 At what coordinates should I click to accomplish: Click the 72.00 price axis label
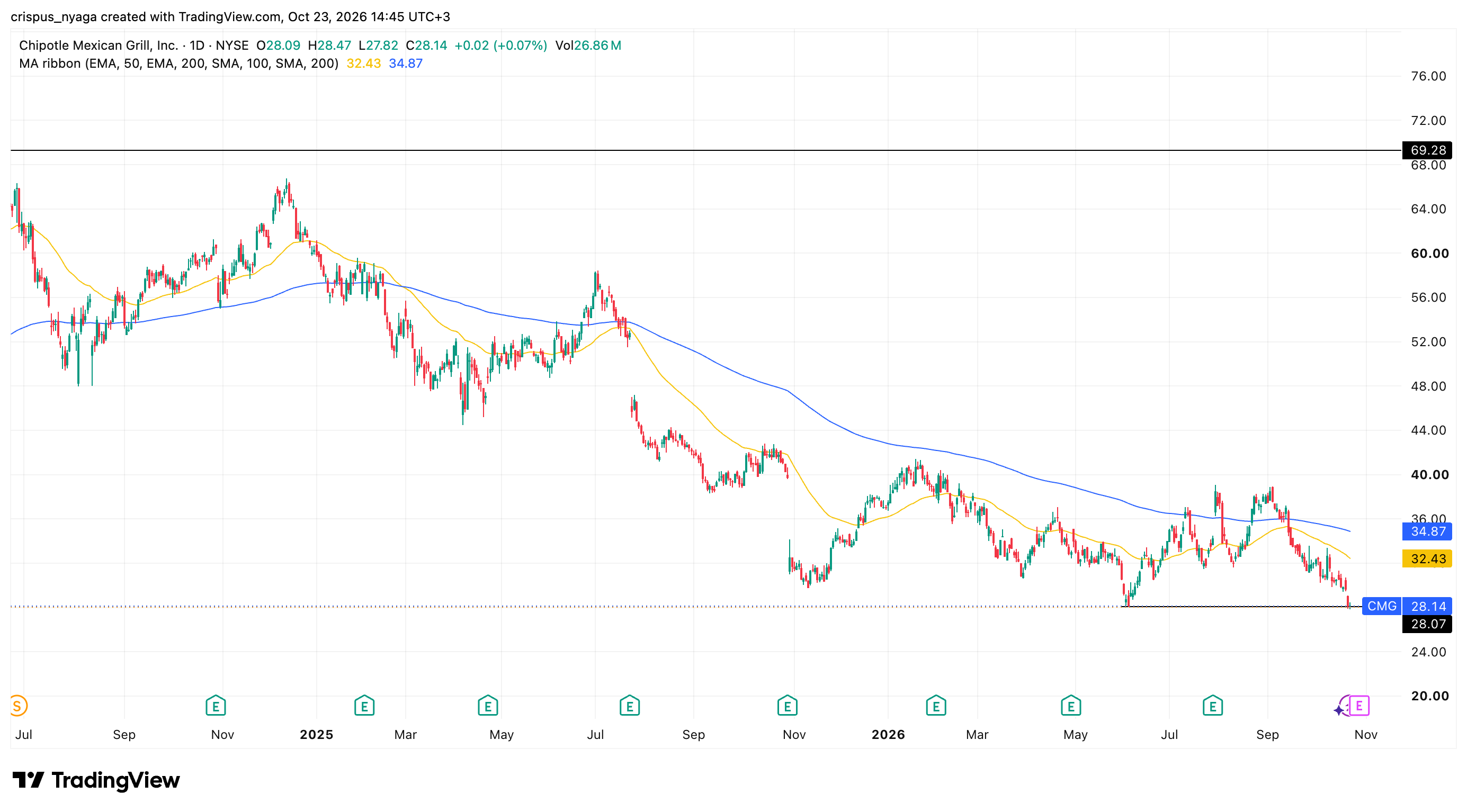1428,121
